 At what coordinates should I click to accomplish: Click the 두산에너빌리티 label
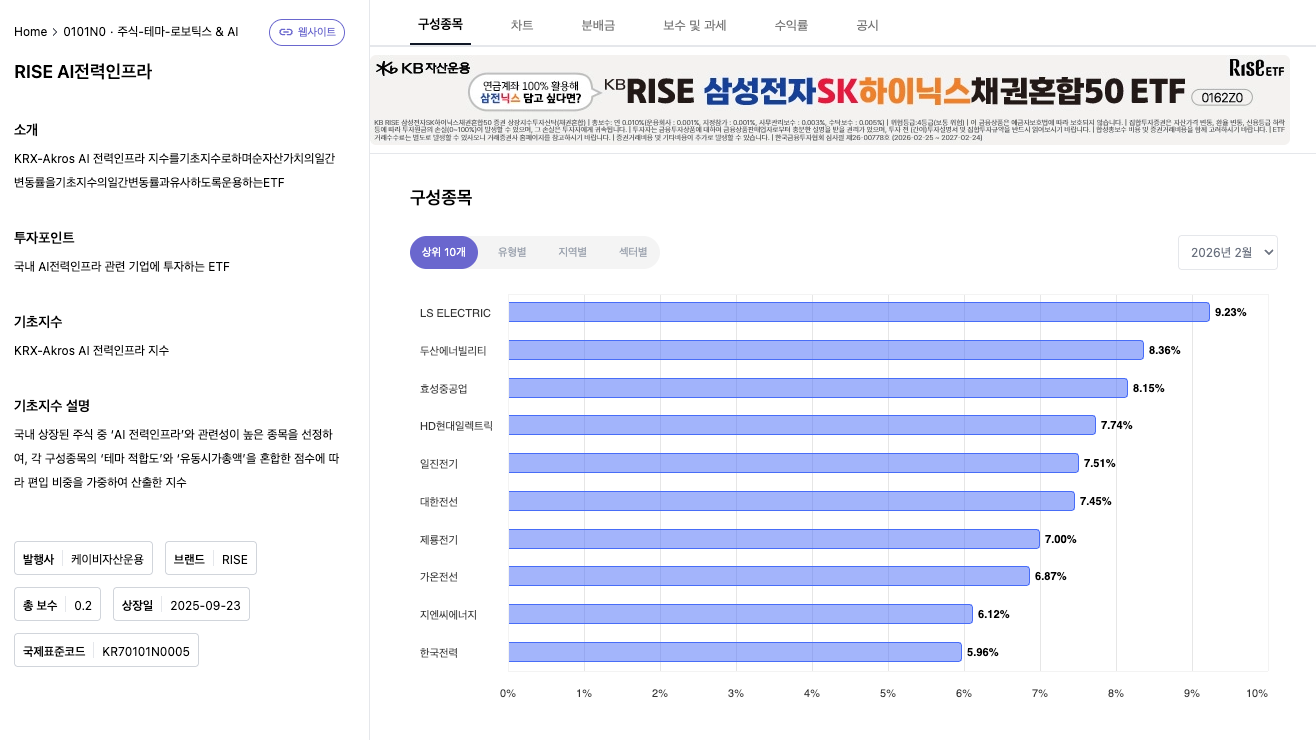tap(453, 351)
